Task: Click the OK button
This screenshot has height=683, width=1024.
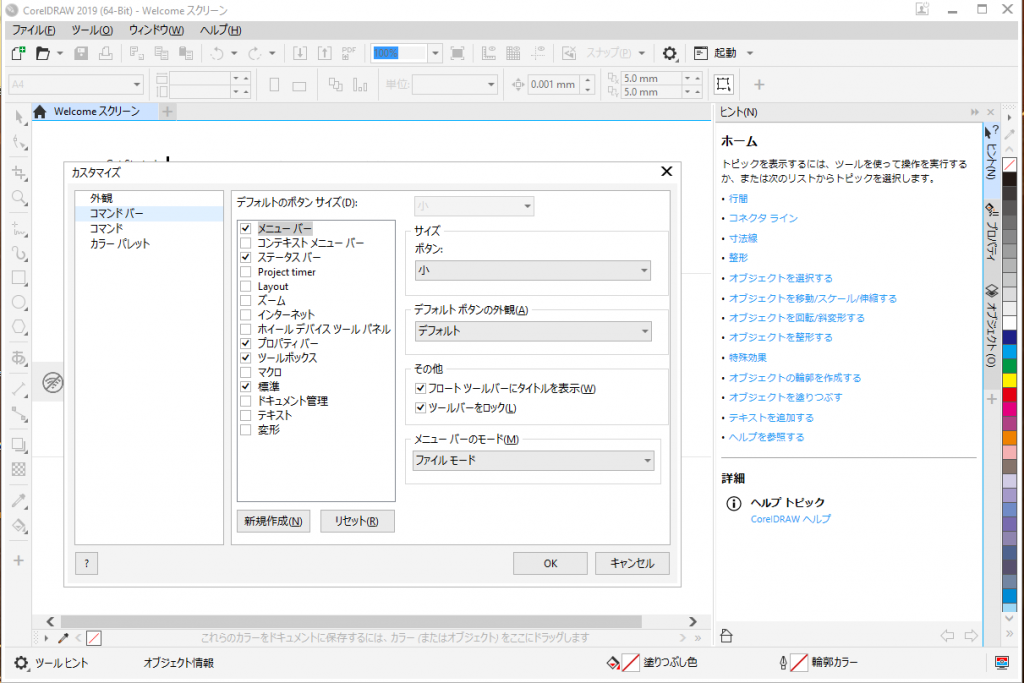Action: 550,564
